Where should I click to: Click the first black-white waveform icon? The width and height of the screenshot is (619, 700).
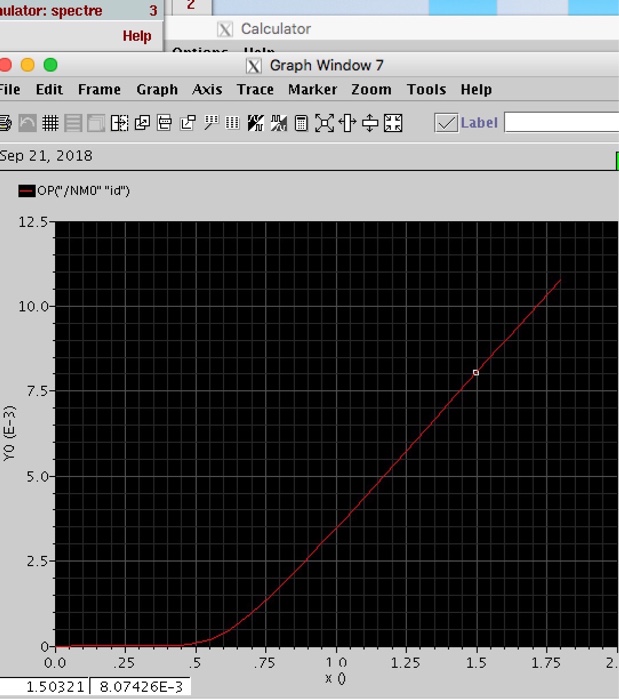pyautogui.click(x=256, y=123)
